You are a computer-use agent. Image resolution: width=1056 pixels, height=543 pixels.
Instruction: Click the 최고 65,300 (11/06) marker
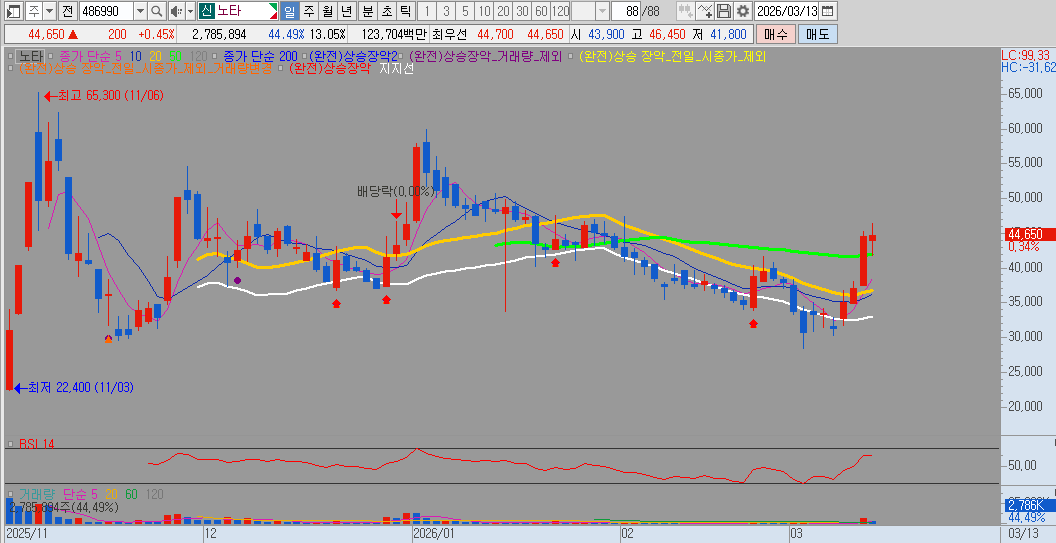click(x=103, y=96)
